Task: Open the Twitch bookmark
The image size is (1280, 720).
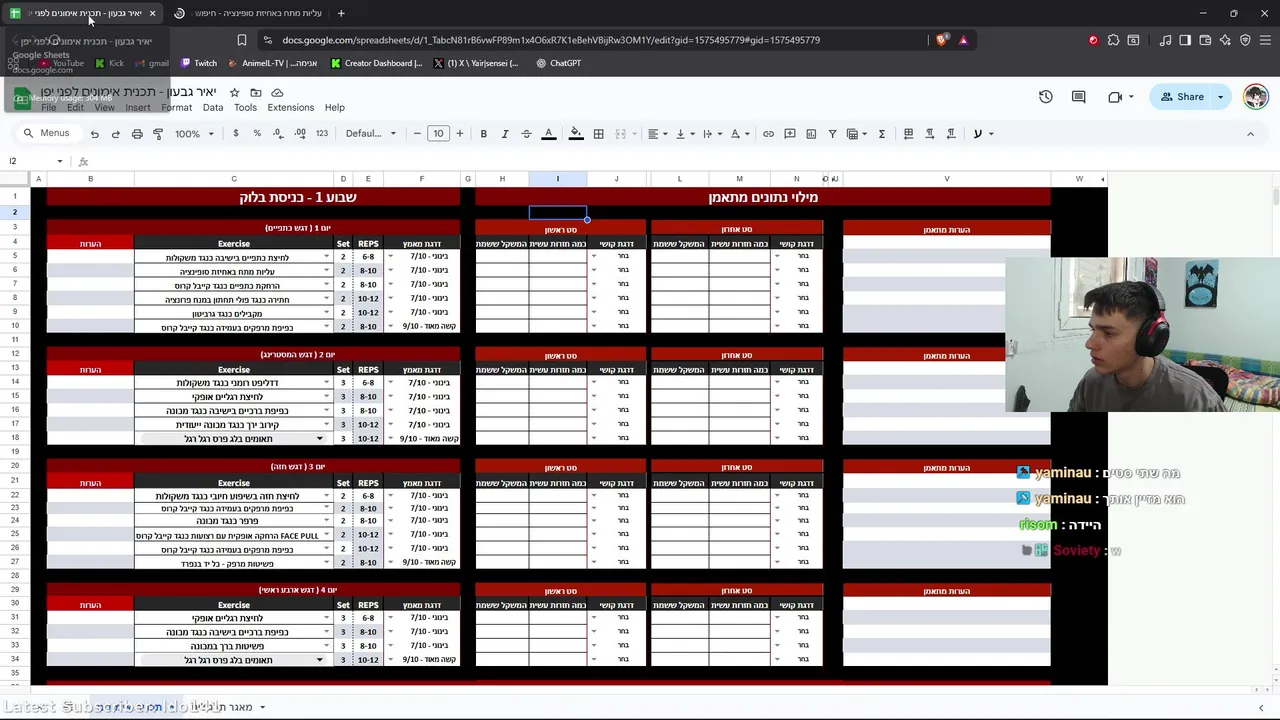Action: coord(198,63)
